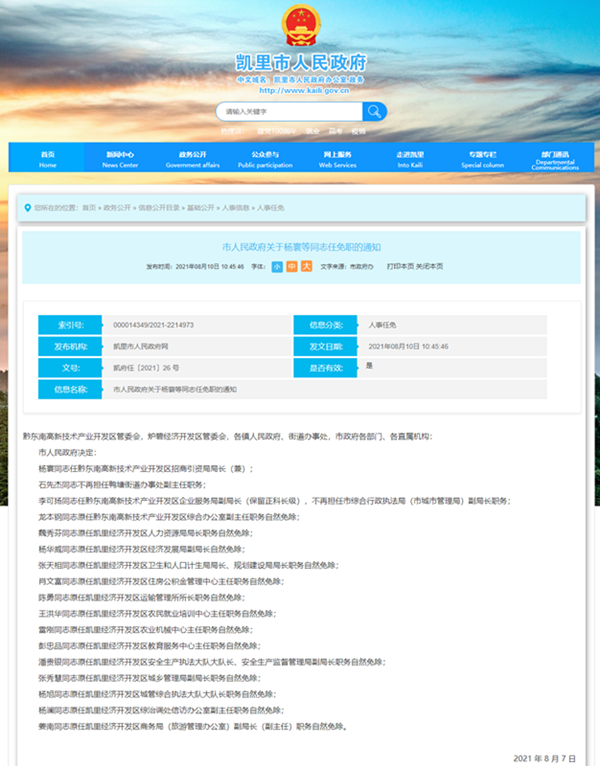
Task: Open Special column nav item
Action: pyautogui.click(x=482, y=159)
